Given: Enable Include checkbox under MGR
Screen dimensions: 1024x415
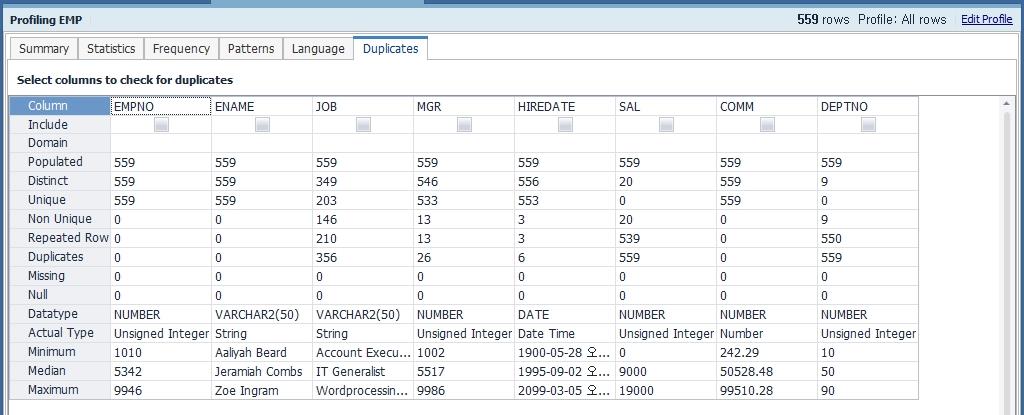Looking at the screenshot, I should pyautogui.click(x=464, y=125).
